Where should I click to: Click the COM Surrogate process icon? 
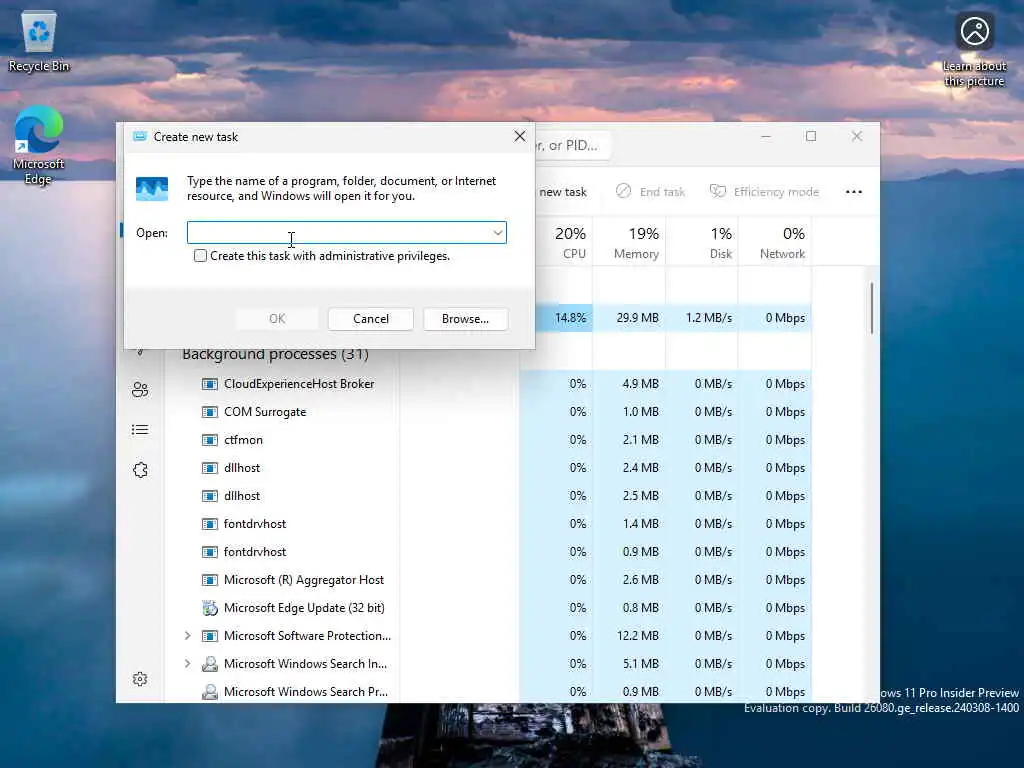pos(210,412)
